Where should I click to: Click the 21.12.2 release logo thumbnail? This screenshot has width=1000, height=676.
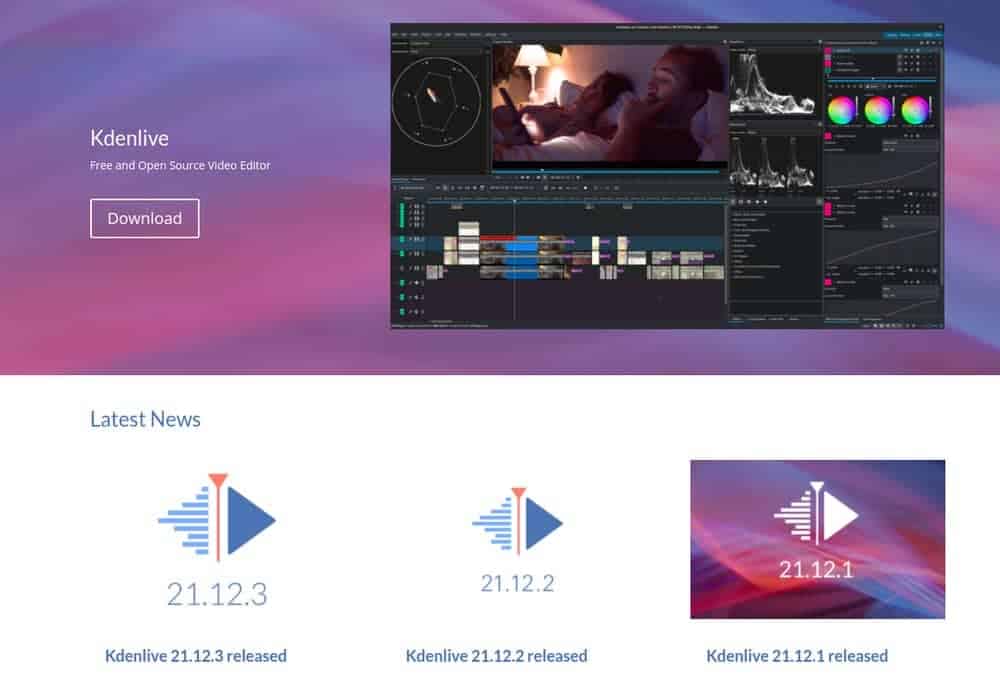[517, 540]
